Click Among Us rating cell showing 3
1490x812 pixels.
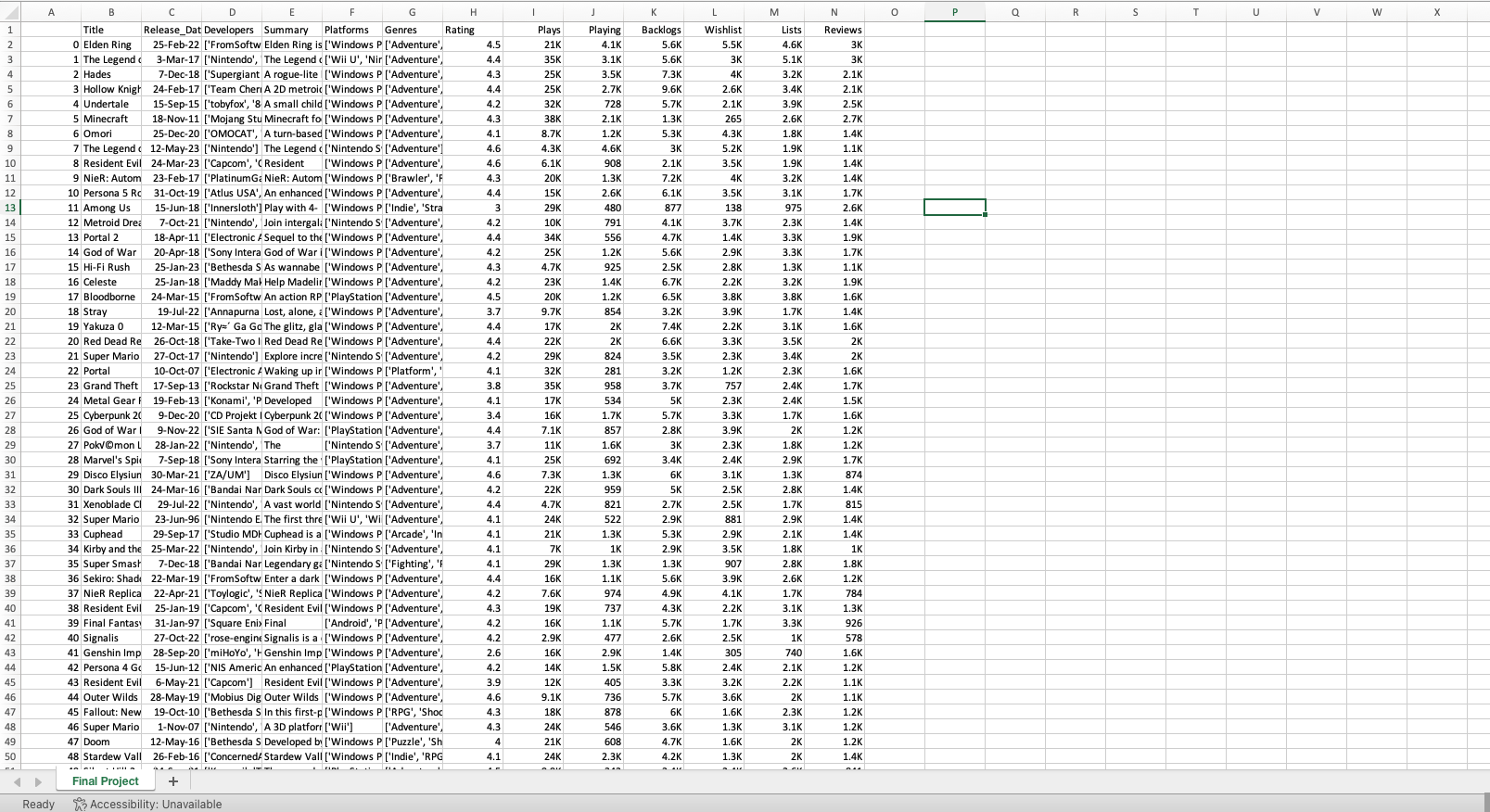[x=473, y=208]
